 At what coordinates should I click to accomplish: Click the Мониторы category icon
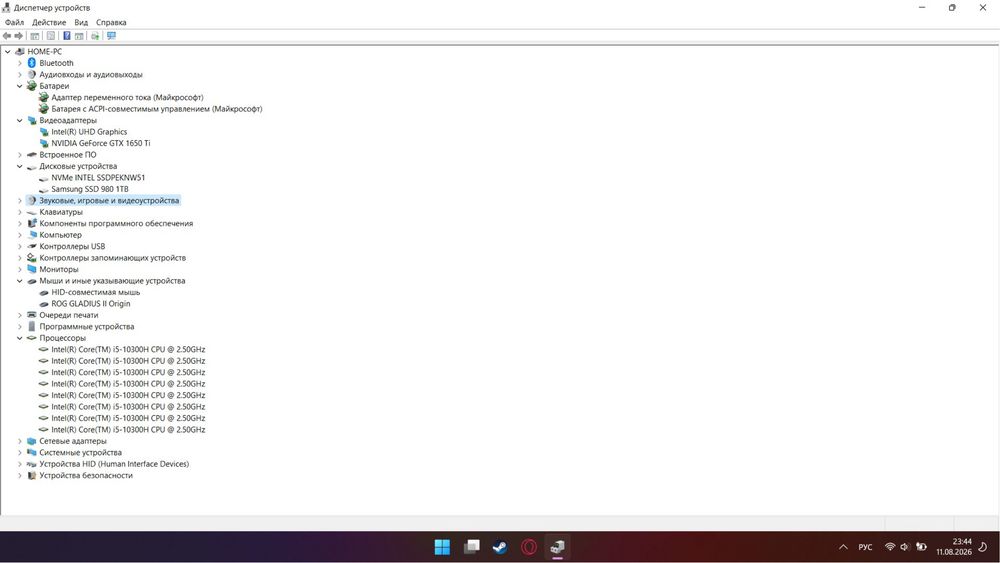tap(32, 269)
